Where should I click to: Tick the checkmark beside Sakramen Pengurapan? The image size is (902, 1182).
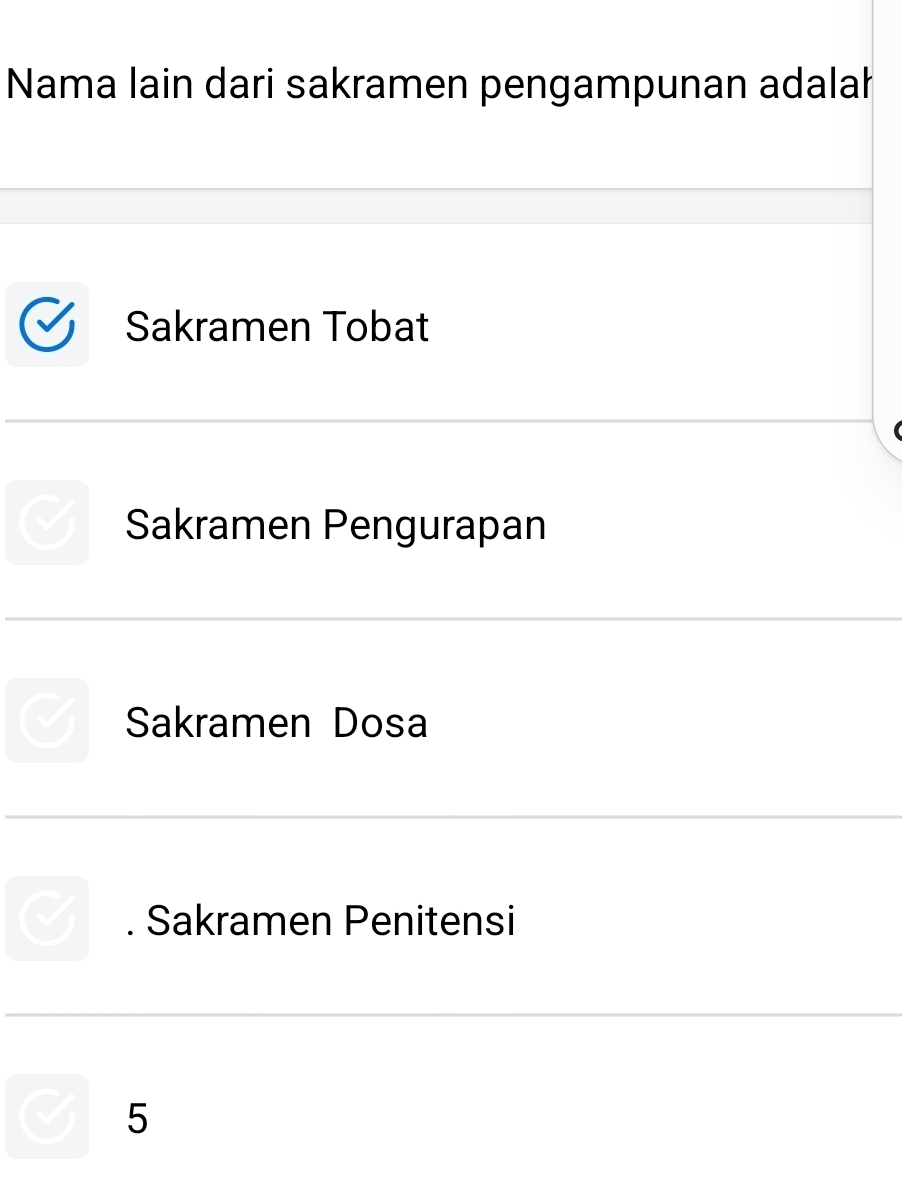[47, 523]
